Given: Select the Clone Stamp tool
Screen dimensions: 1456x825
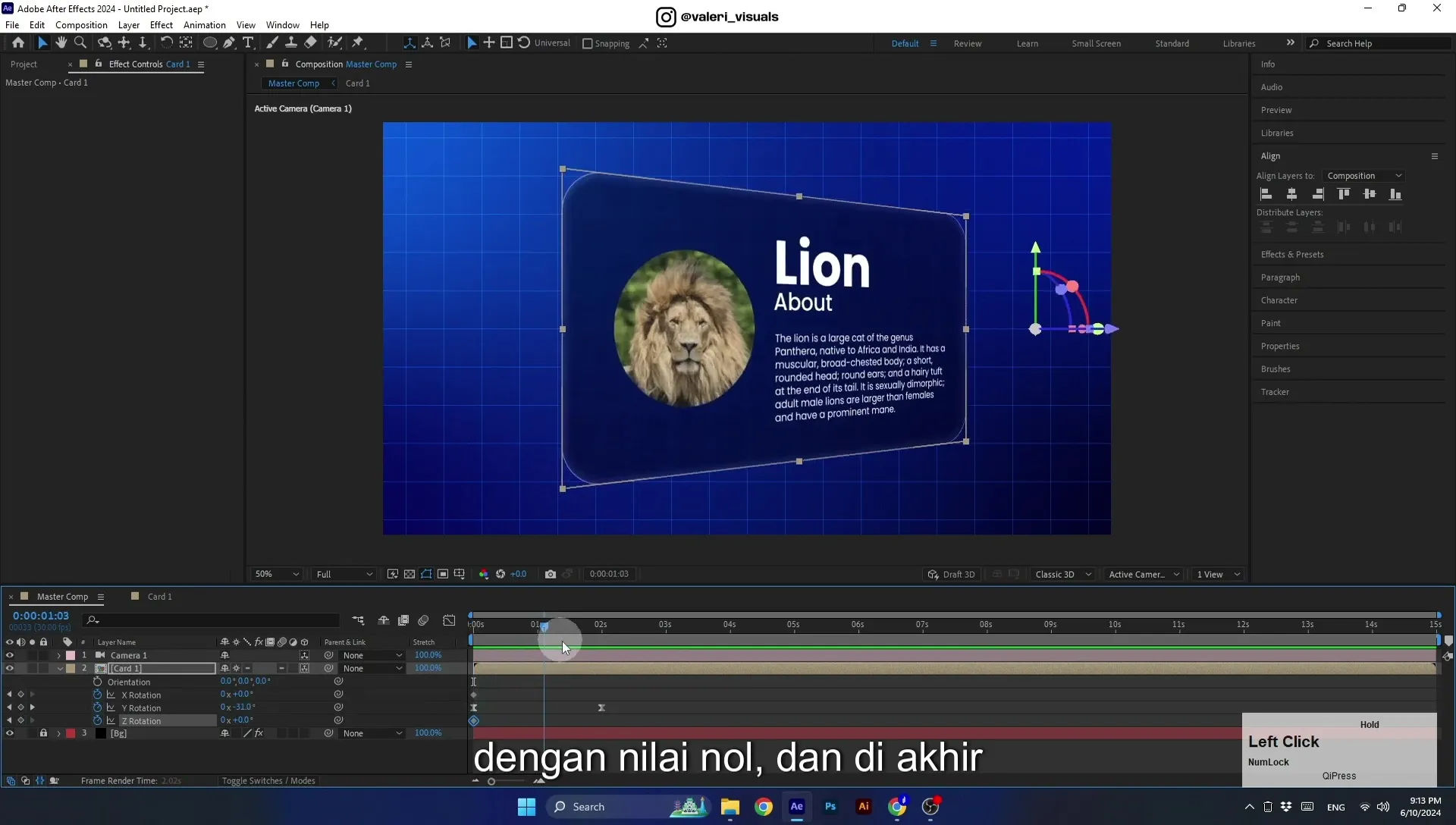Looking at the screenshot, I should coord(290,42).
